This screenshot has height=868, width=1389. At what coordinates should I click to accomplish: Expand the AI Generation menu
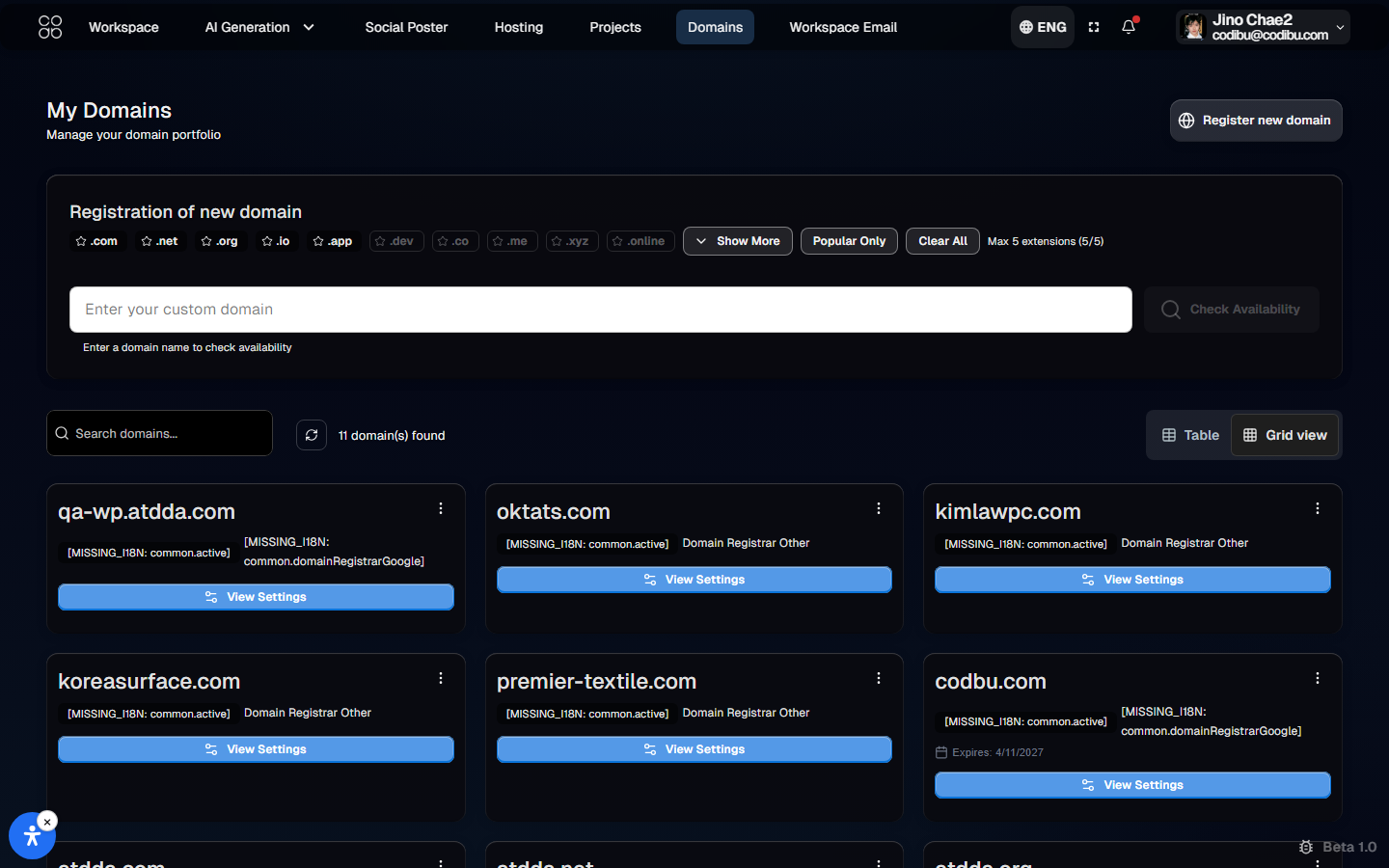(x=259, y=27)
